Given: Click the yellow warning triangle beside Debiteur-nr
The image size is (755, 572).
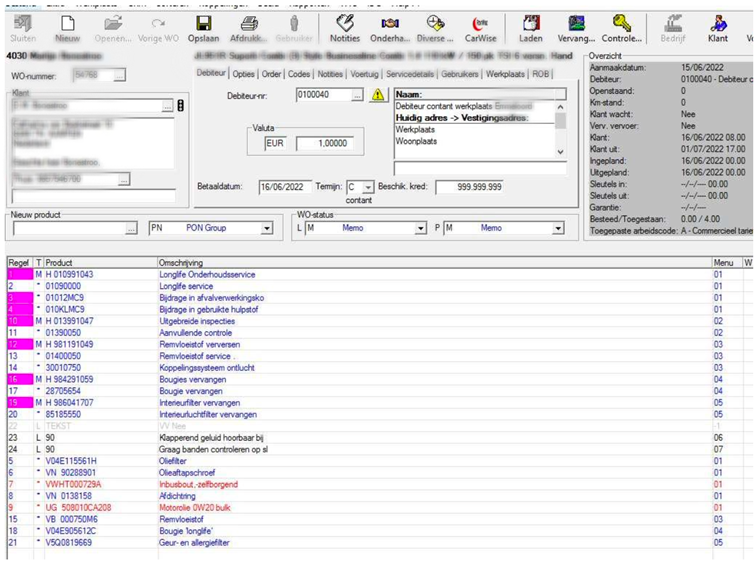Looking at the screenshot, I should point(378,95).
